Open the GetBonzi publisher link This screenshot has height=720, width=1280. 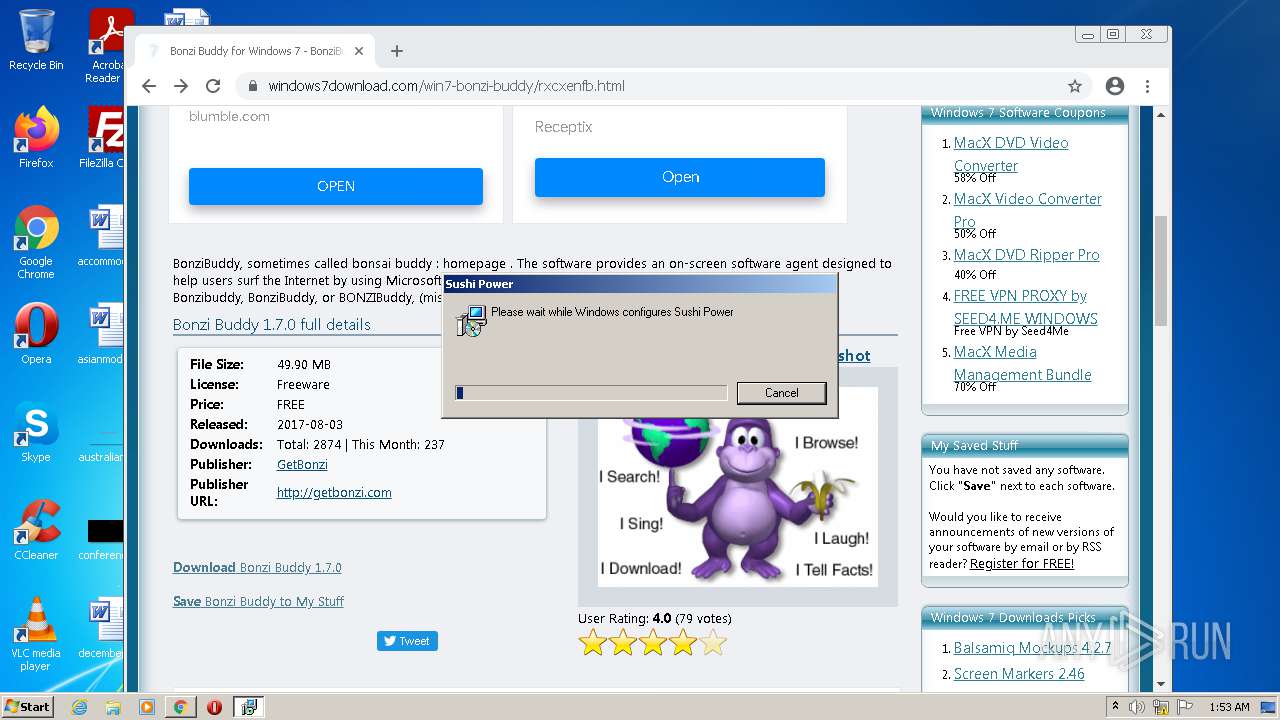point(302,464)
